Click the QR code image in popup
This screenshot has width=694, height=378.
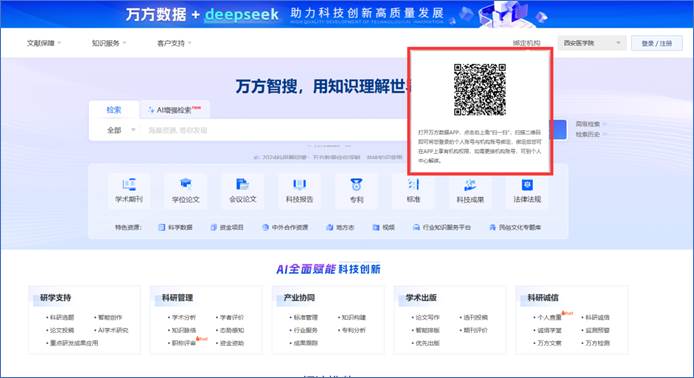click(480, 89)
